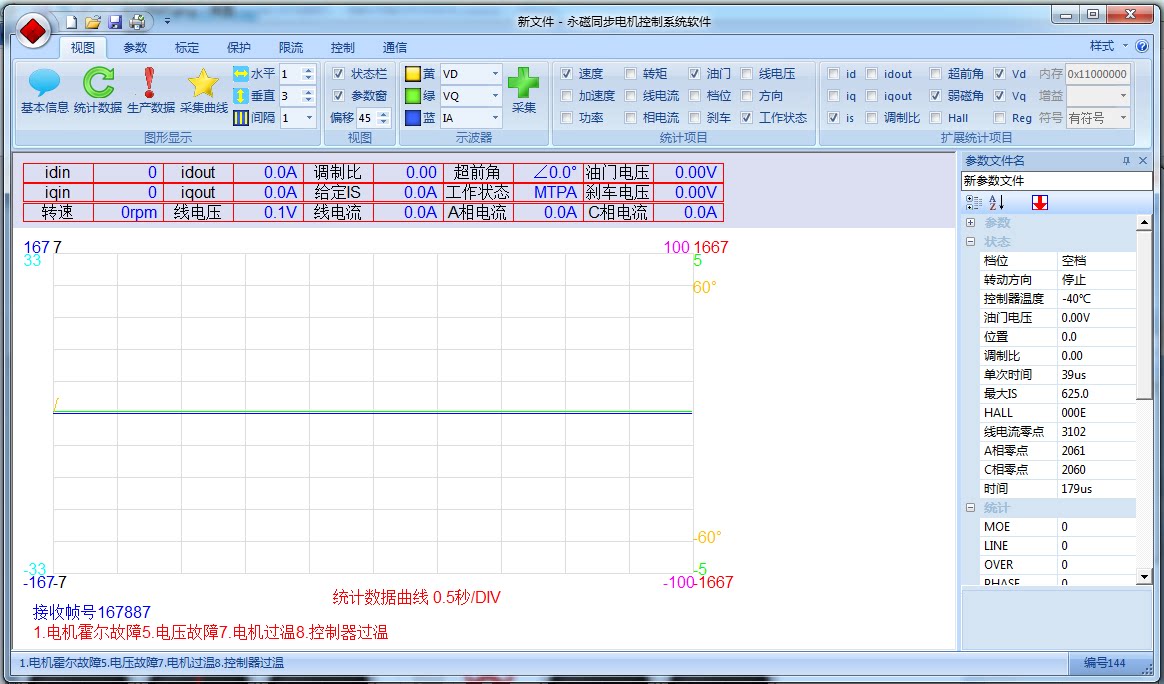The image size is (1164, 684).
Task: Click the 统计数据 green refresh icon
Action: pyautogui.click(x=98, y=83)
